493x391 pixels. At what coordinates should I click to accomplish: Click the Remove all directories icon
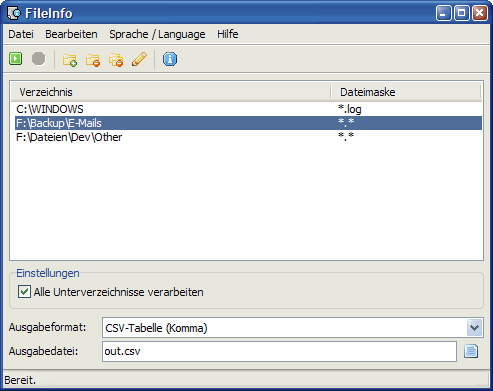point(116,60)
